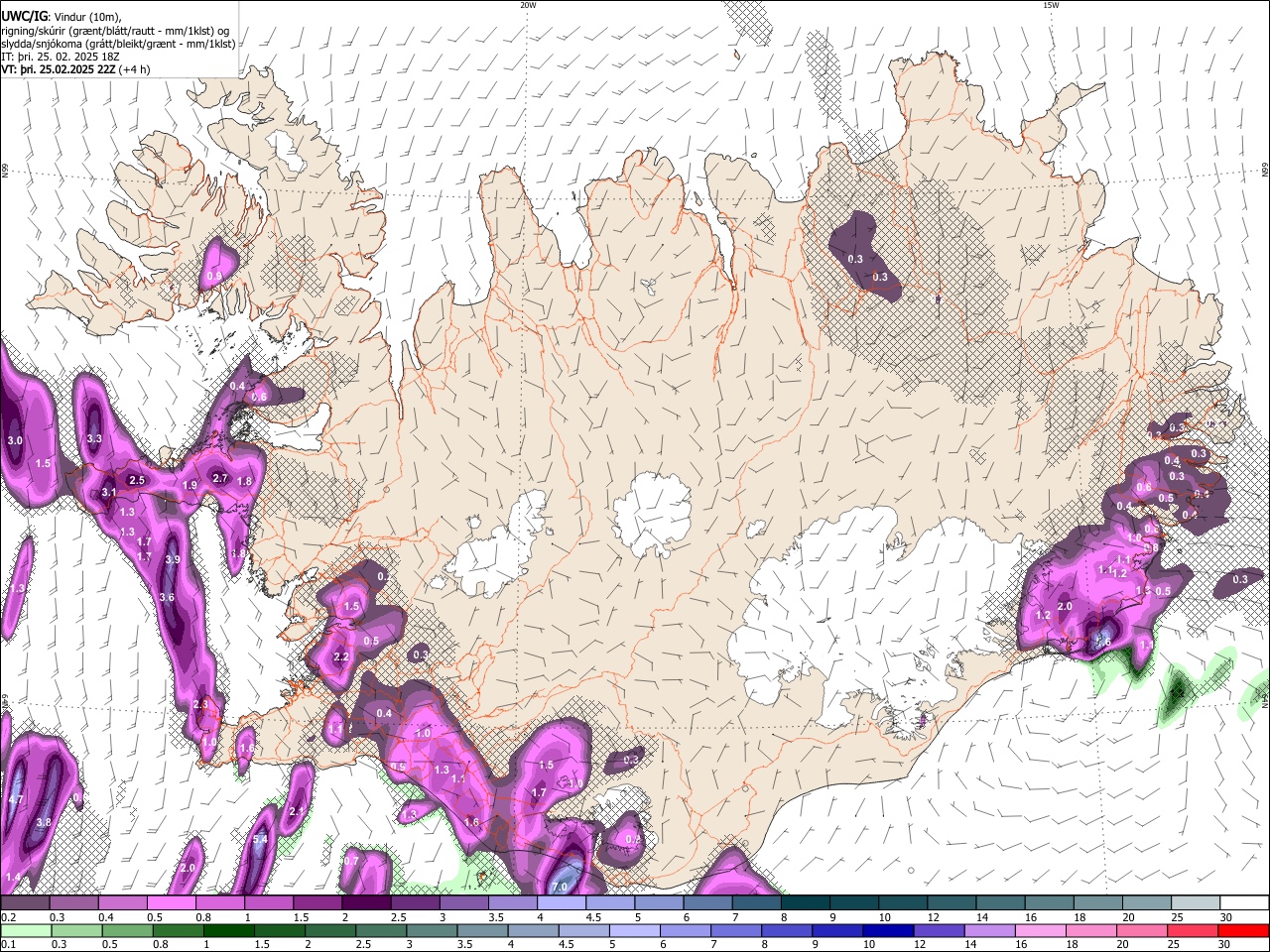Click the snow legend swatch labeled 12
The height and width of the screenshot is (952, 1270).
[951, 903]
